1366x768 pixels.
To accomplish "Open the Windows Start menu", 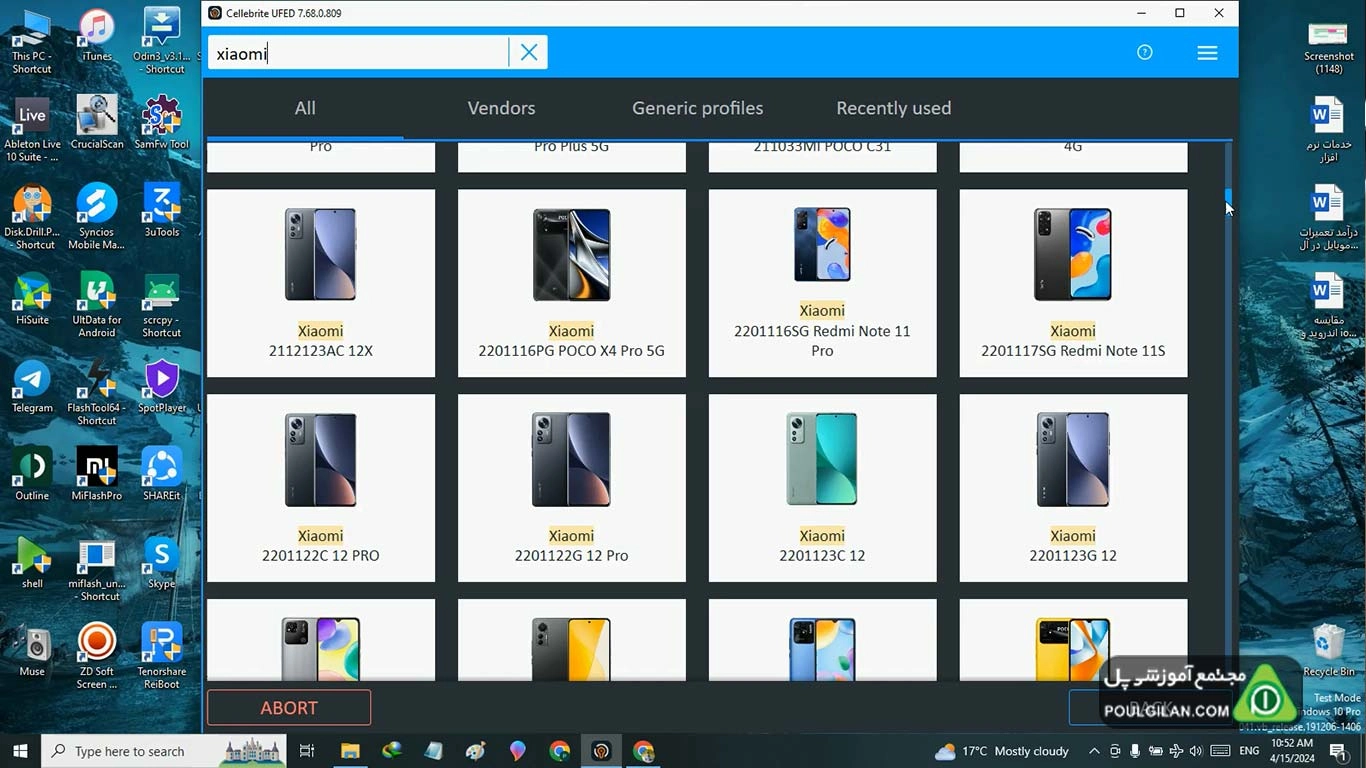I will 20,751.
